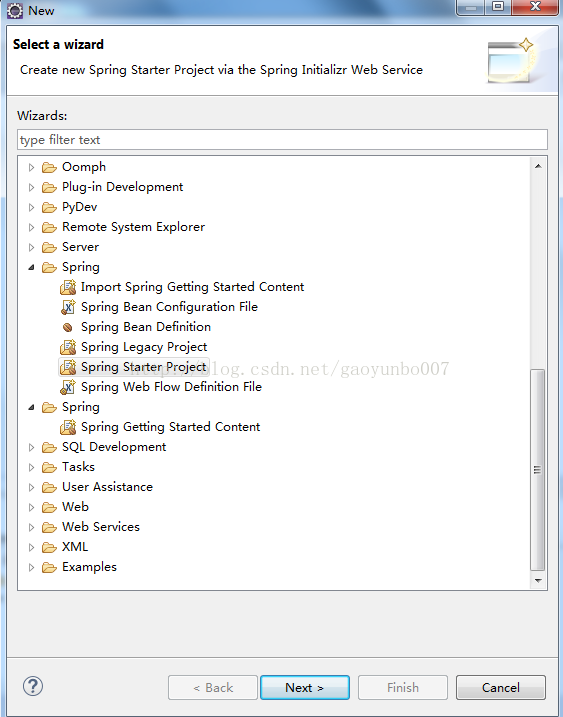Image resolution: width=563 pixels, height=717 pixels.
Task: Select Spring Bean Configuration File entry
Action: pos(169,307)
